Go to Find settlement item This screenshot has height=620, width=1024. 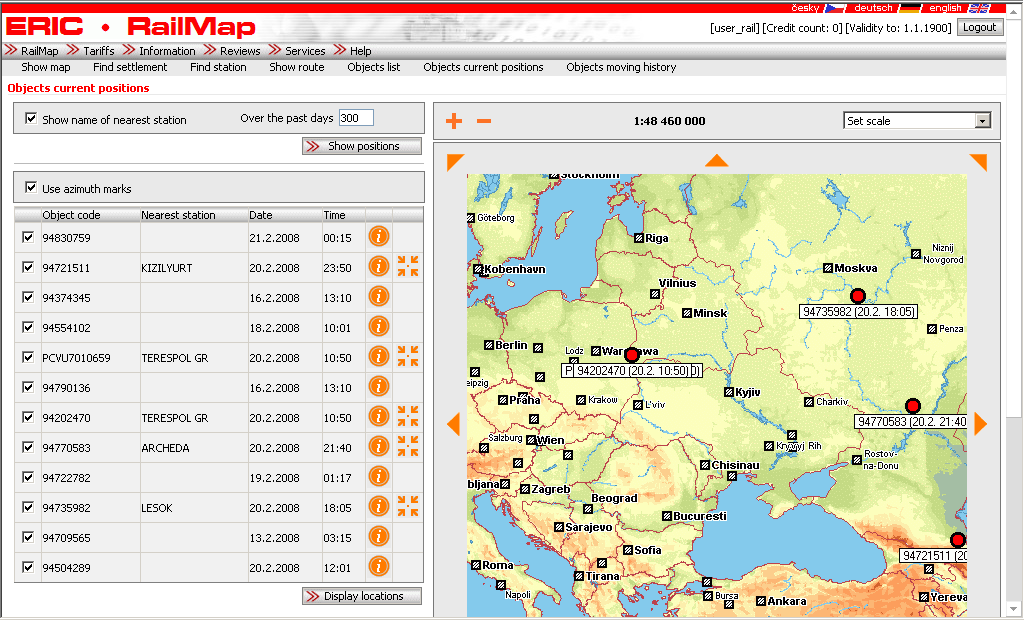click(x=130, y=67)
